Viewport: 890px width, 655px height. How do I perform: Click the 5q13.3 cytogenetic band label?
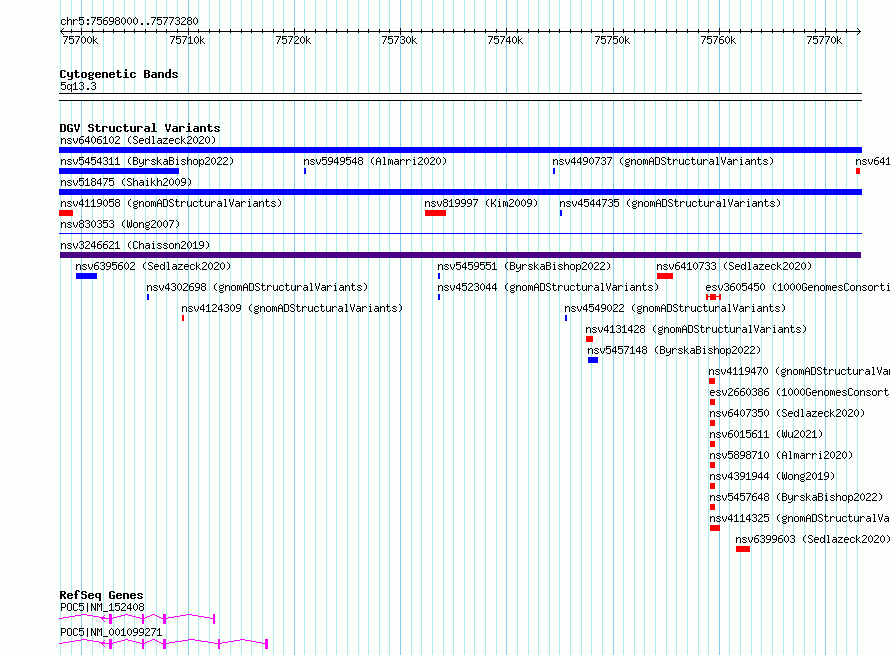pos(78,86)
